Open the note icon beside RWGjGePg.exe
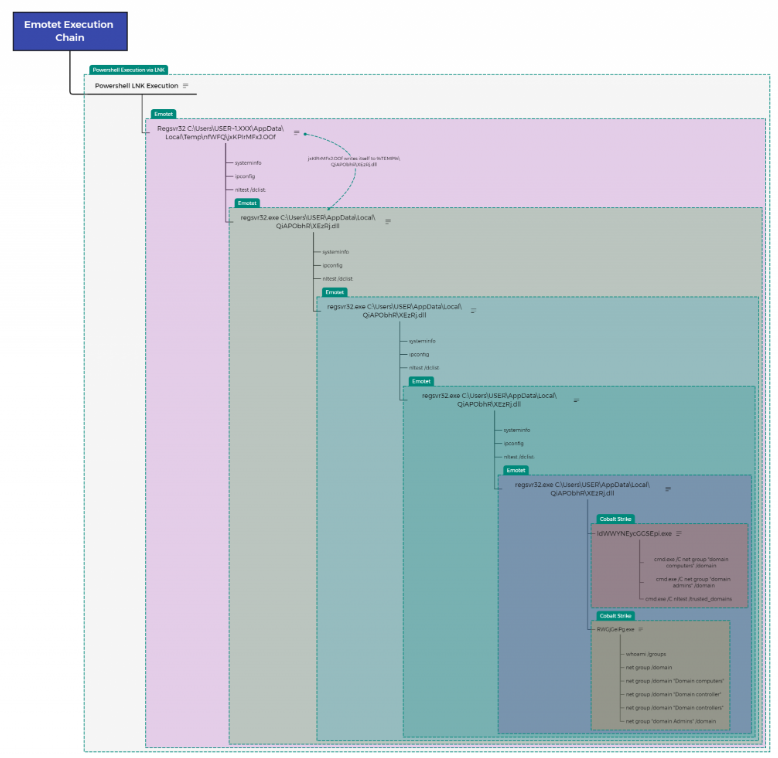 (641, 630)
